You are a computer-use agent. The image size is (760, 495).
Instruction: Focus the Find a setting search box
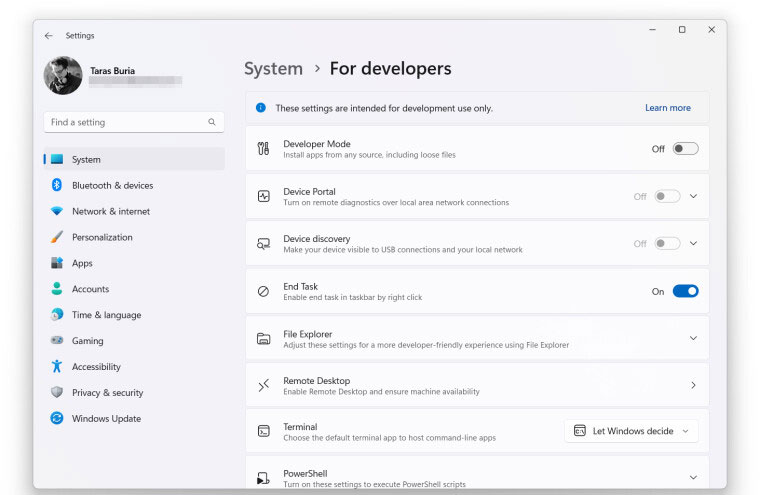click(134, 122)
